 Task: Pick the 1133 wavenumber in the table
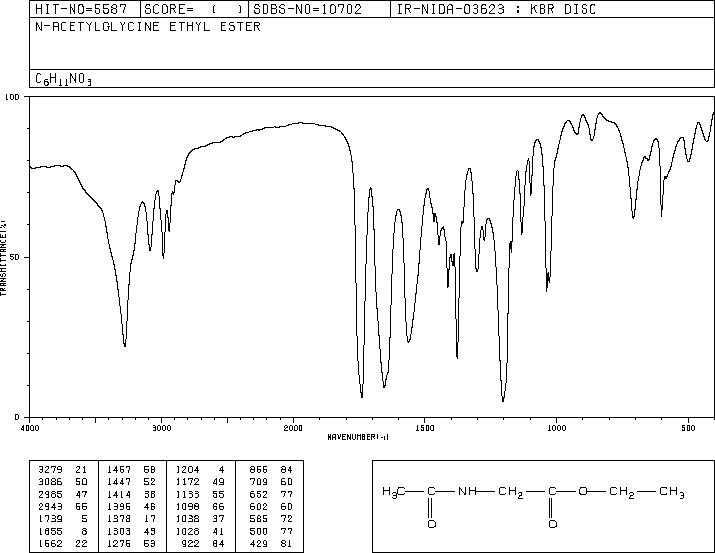point(187,494)
